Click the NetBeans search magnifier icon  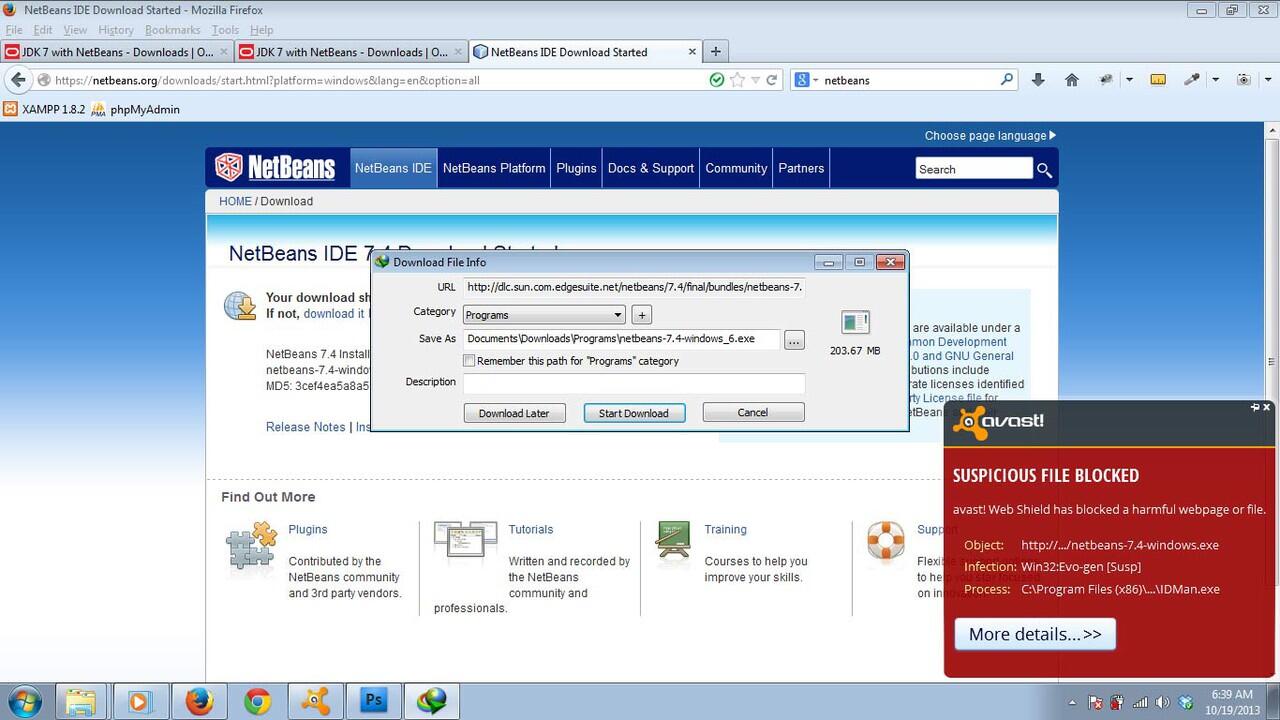coord(1044,170)
